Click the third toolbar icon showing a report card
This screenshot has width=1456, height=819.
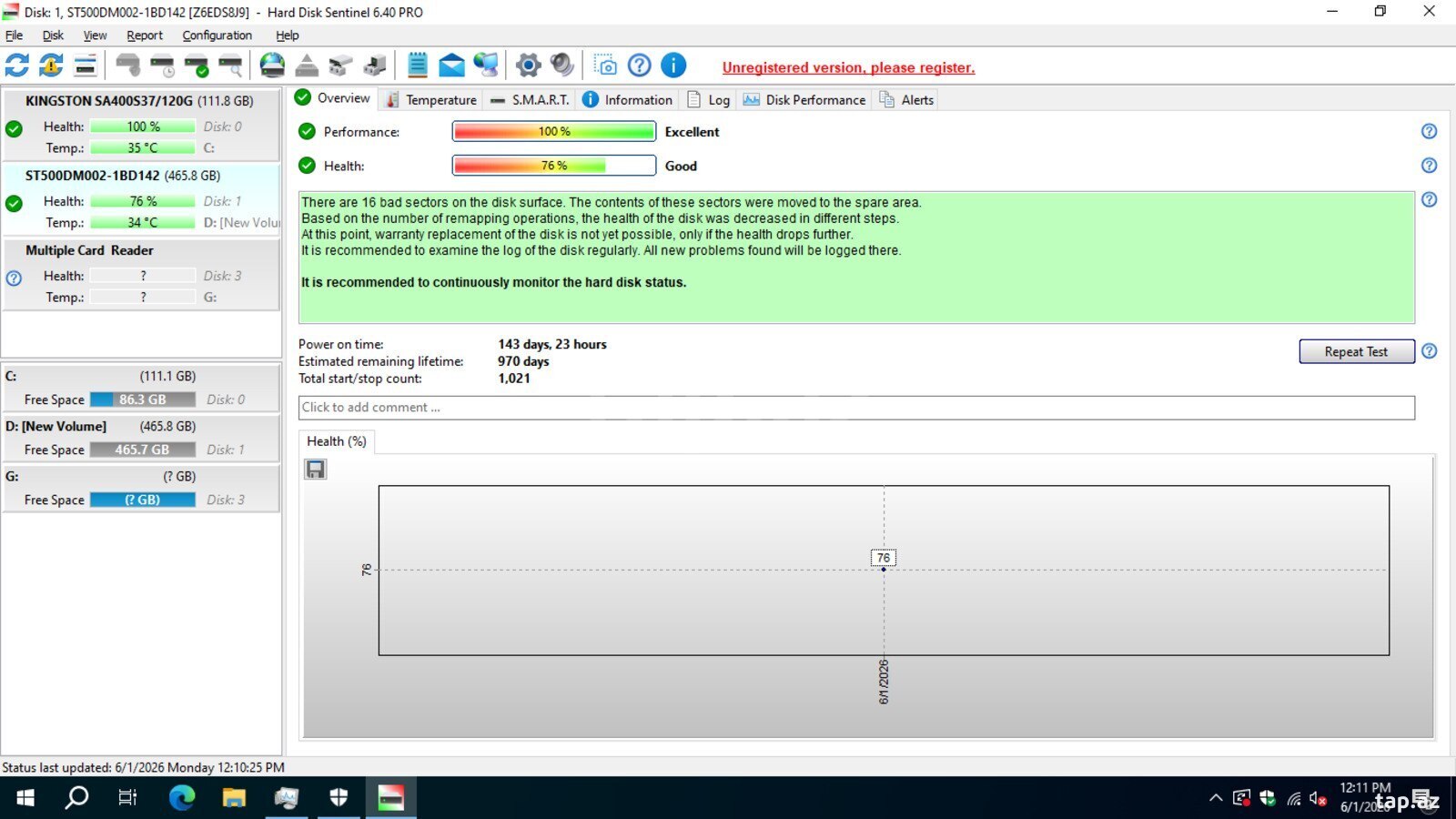(x=86, y=66)
